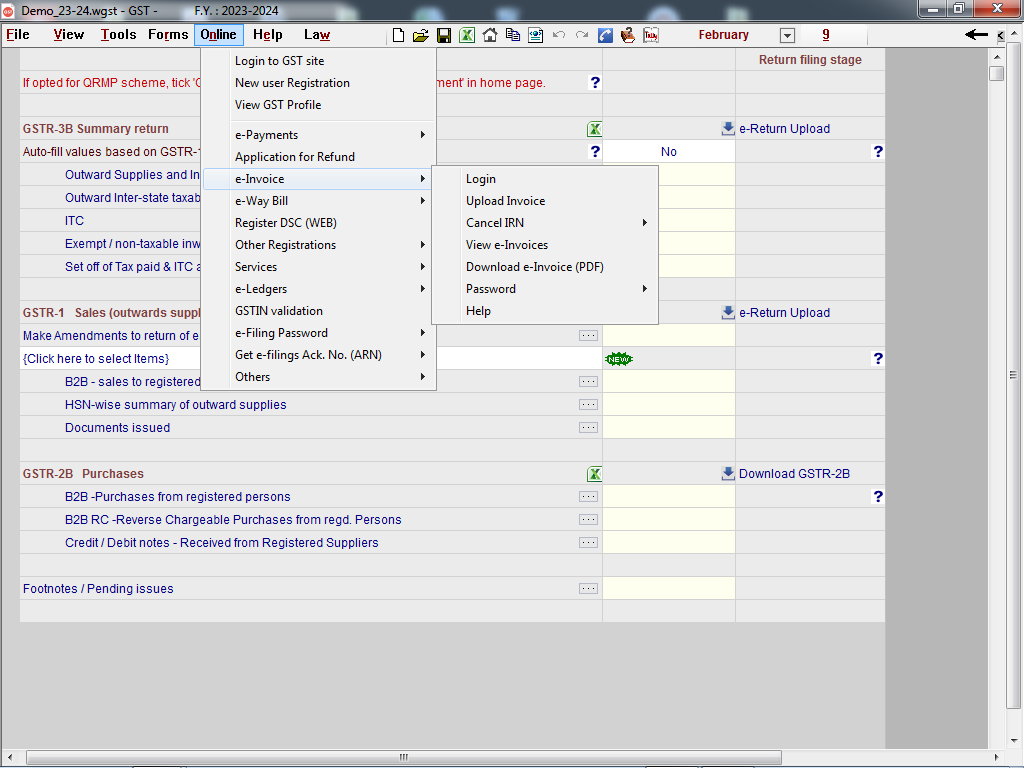Click the Documents issued value field
Viewport: 1024px width, 768px height.
[668, 428]
